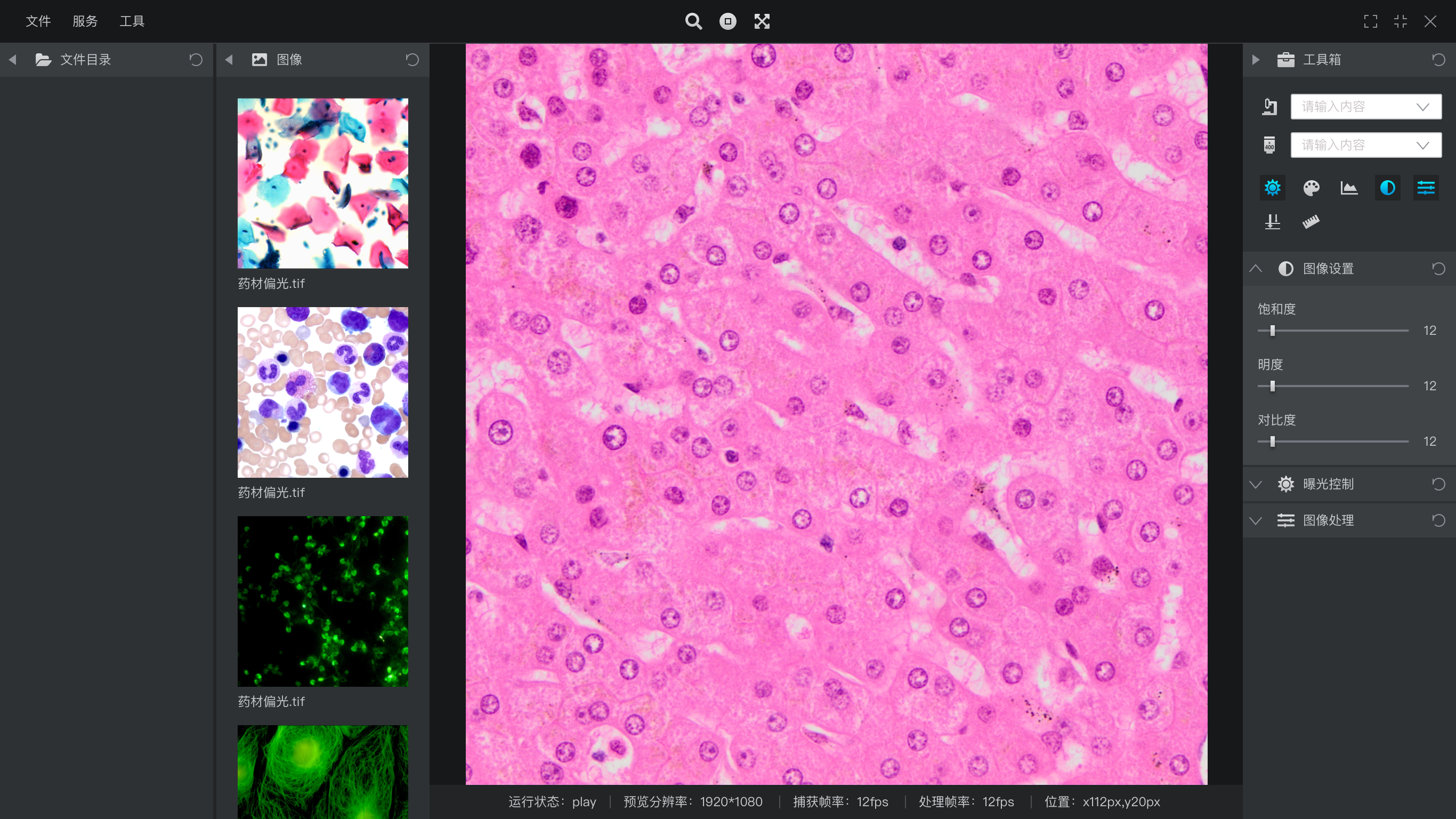The image size is (1456, 819).
Task: Click the calibration scale tool icon
Action: tap(1272, 222)
